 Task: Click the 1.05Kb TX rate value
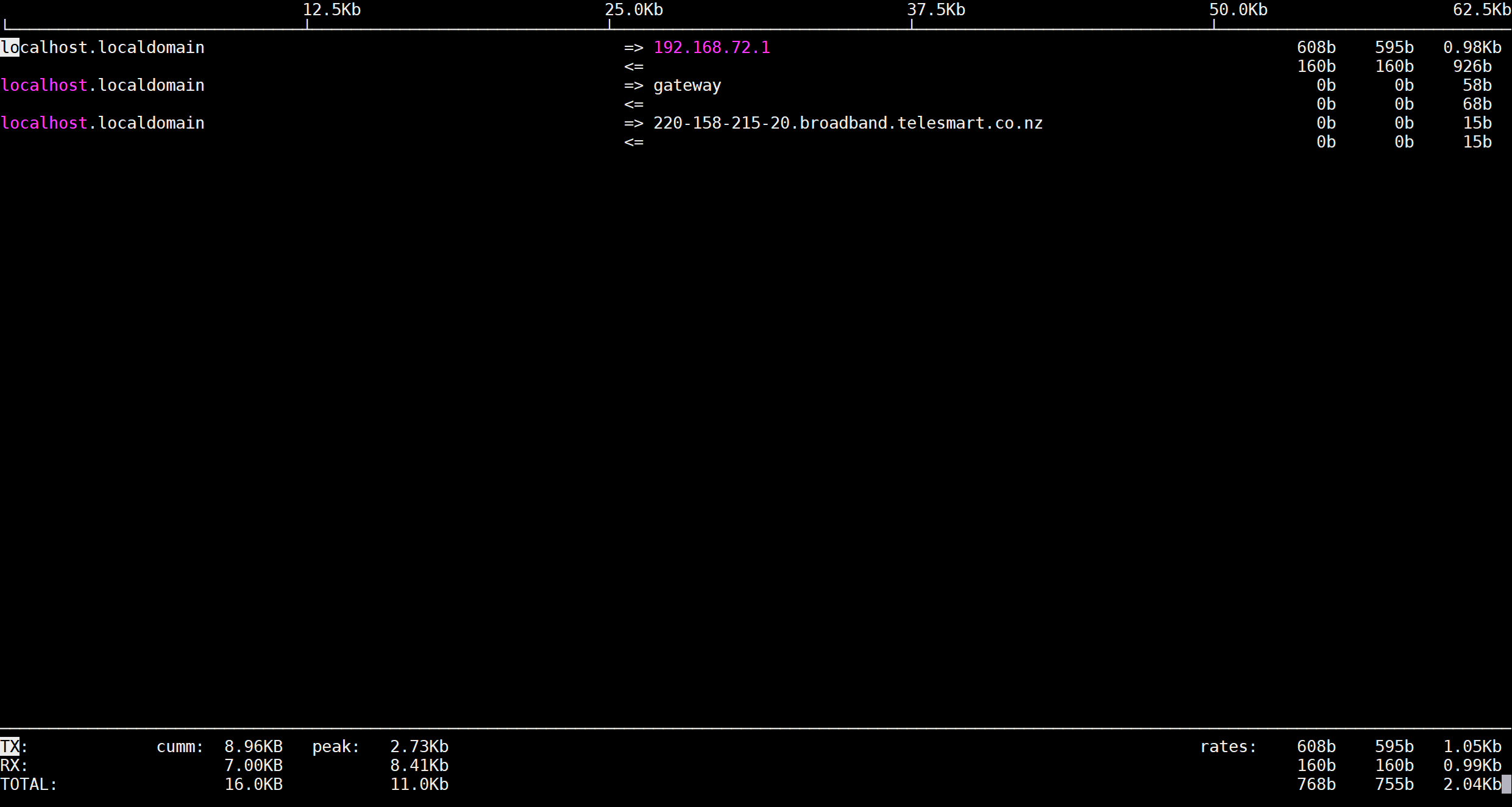pos(1472,747)
